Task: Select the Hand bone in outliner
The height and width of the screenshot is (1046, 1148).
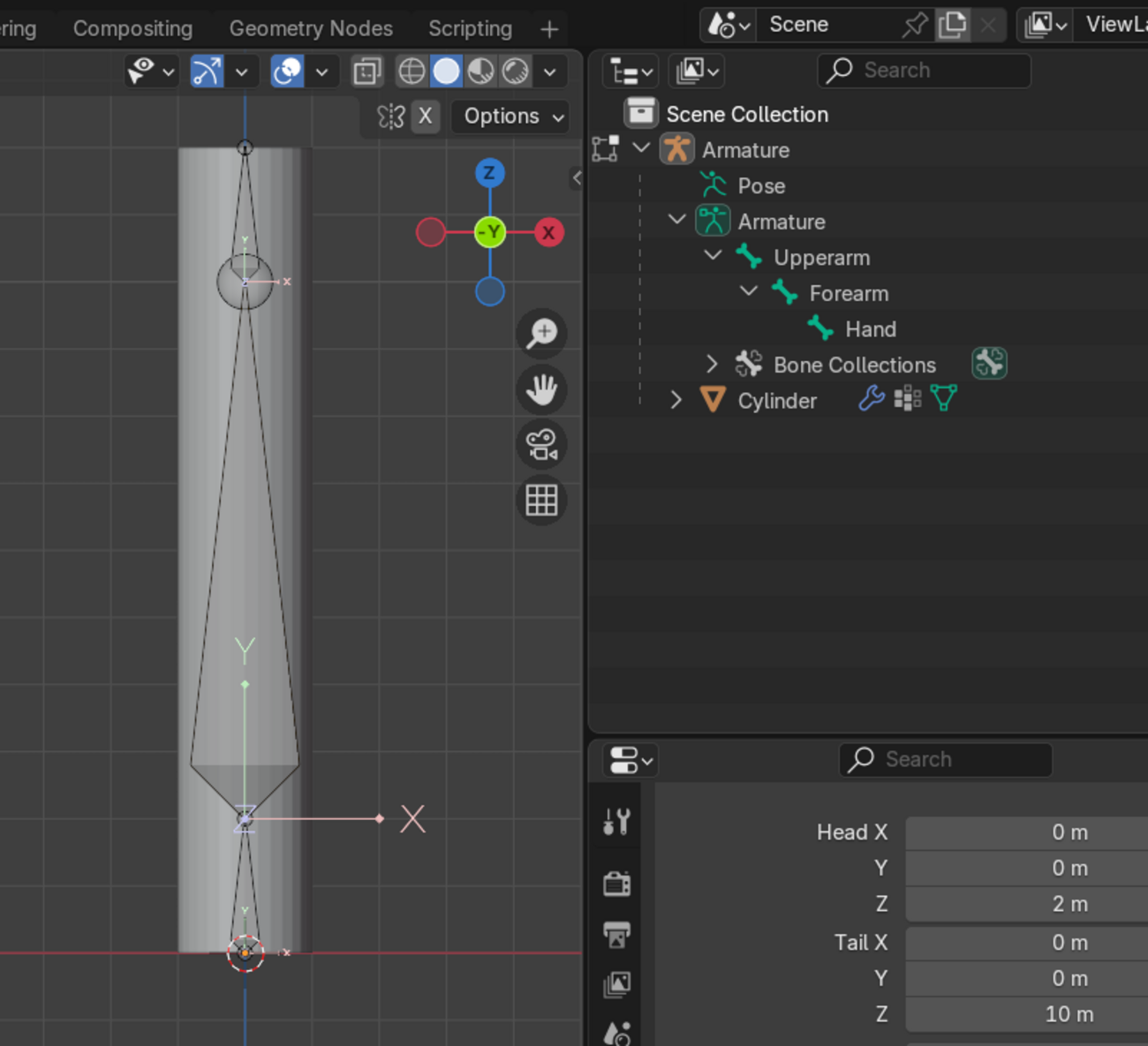Action: 870,329
